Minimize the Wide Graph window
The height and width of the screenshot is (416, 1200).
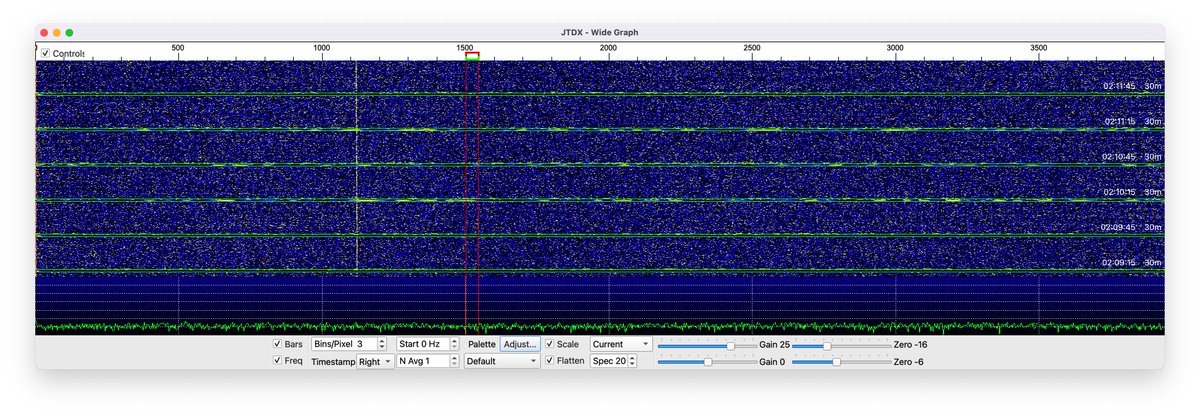coord(57,32)
